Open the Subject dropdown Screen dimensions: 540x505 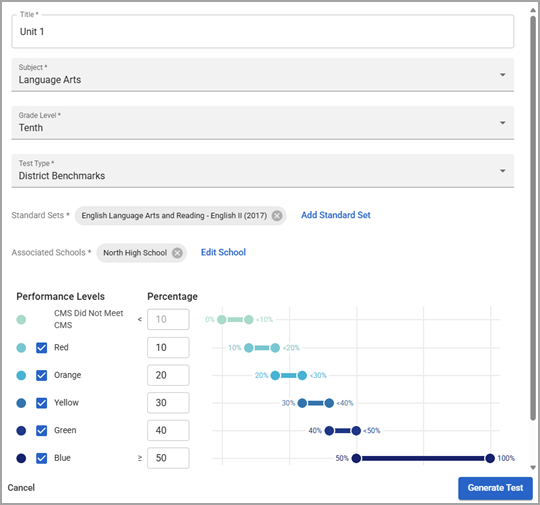[x=263, y=75]
